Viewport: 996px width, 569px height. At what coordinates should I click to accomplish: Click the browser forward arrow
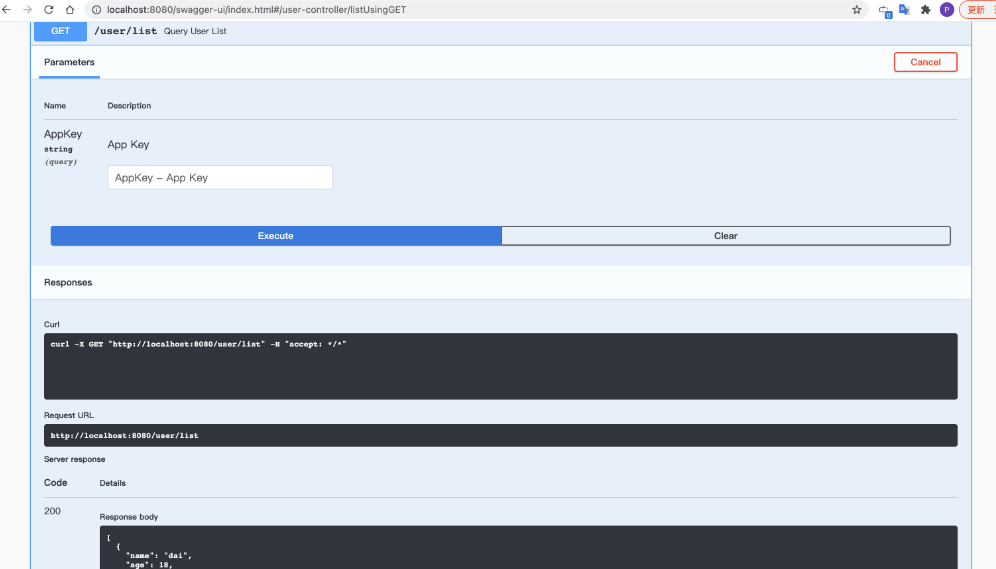click(x=27, y=9)
